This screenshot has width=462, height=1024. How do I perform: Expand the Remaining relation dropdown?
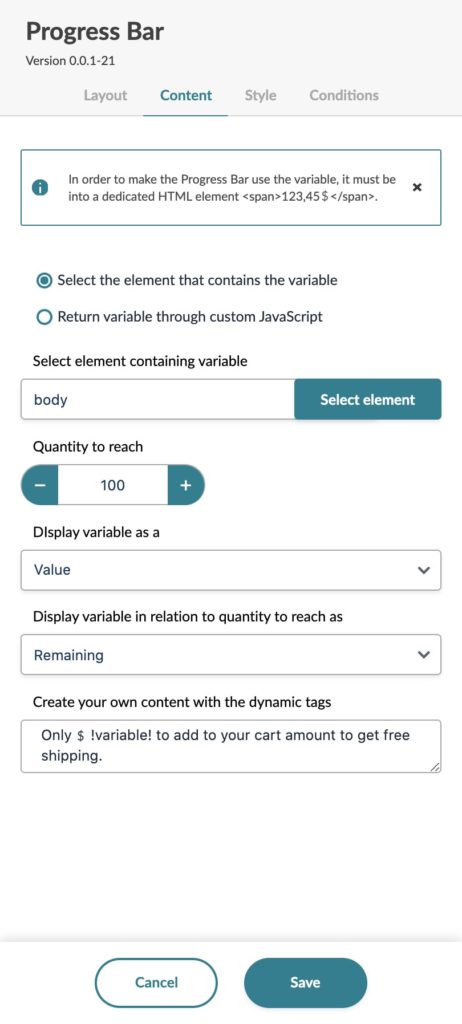[231, 655]
